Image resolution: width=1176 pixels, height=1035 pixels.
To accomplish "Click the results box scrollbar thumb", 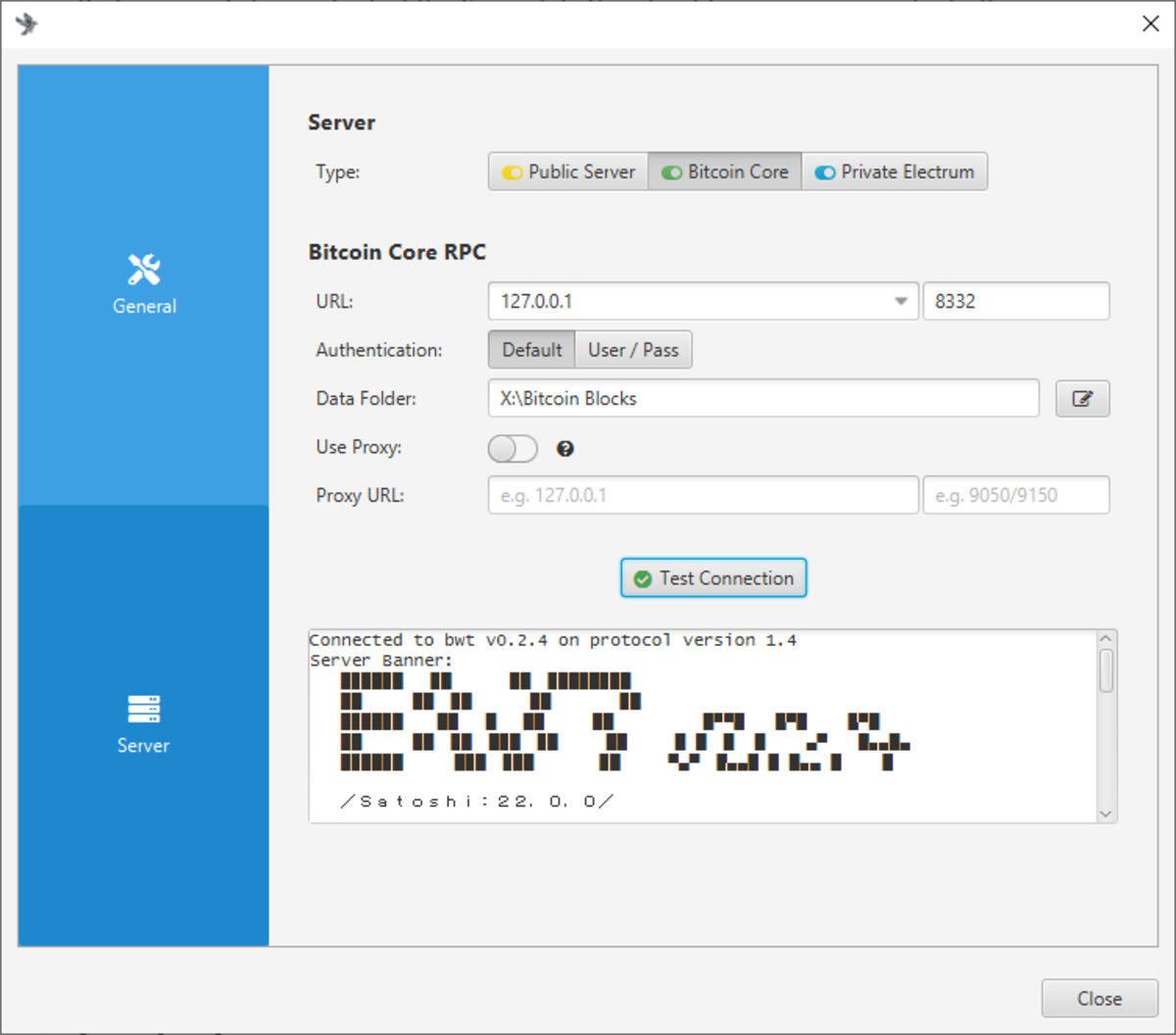I will point(1106,671).
